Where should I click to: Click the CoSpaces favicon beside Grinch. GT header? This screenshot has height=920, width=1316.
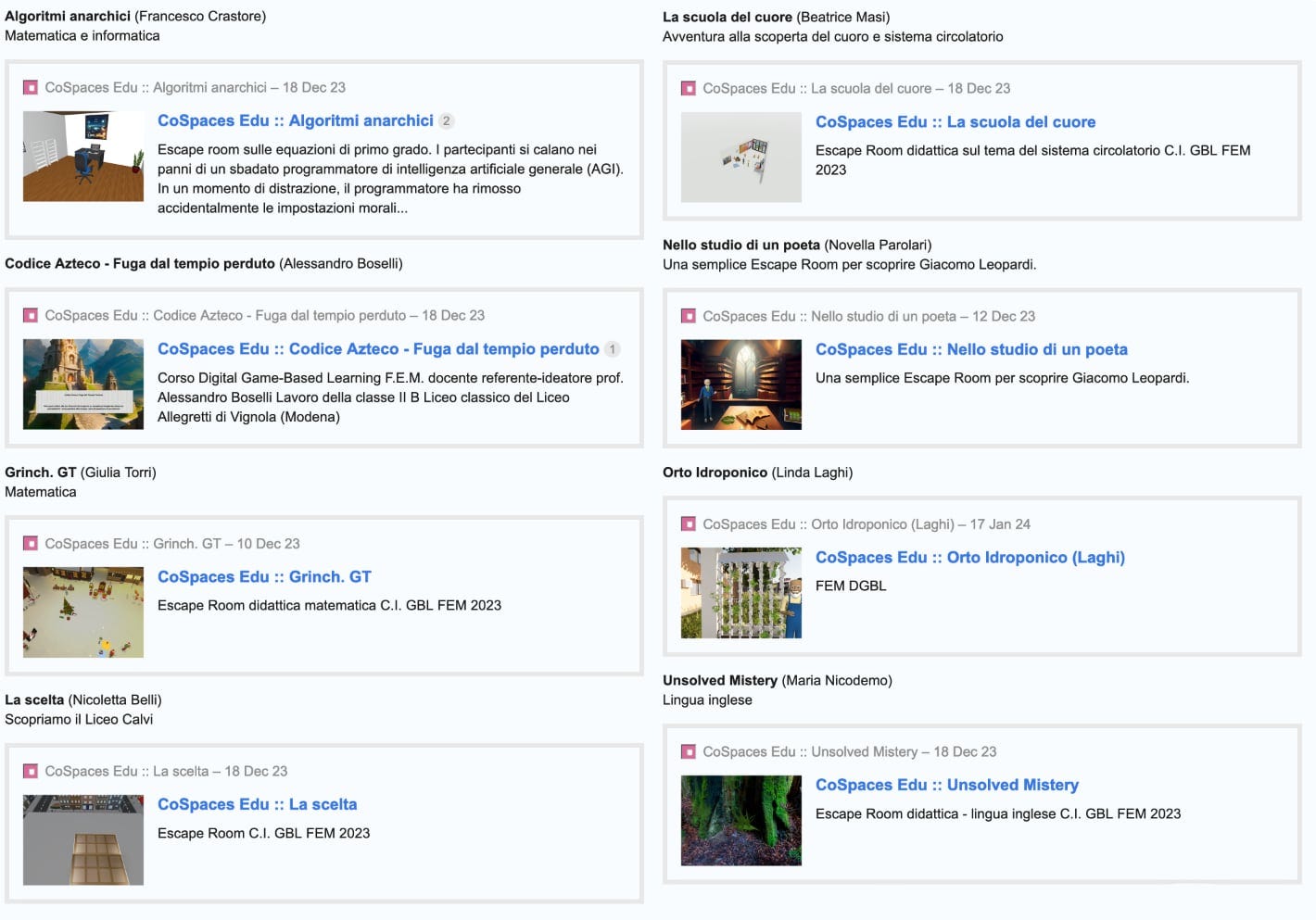click(x=31, y=544)
